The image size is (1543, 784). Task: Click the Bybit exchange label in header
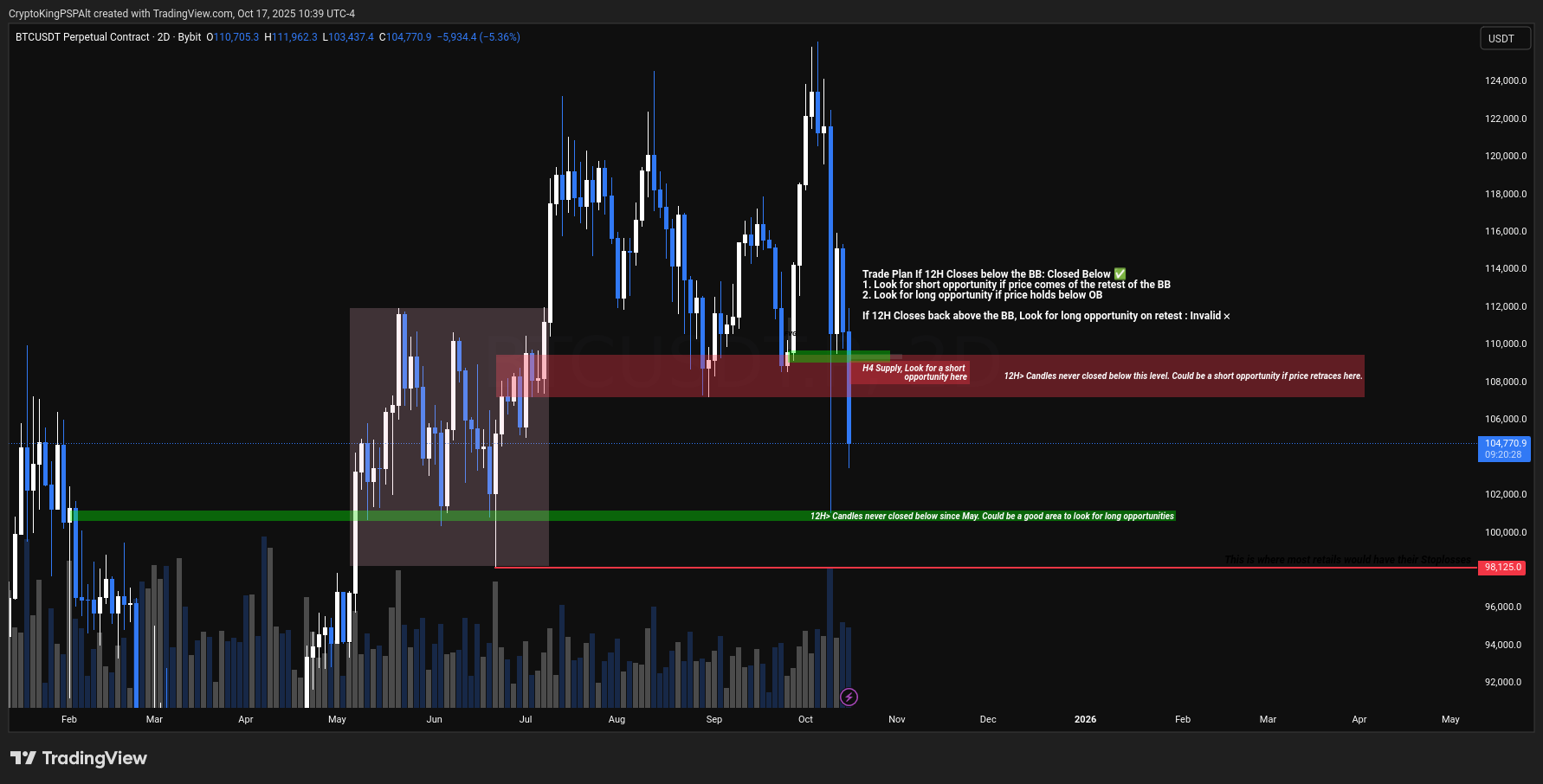[x=189, y=37]
